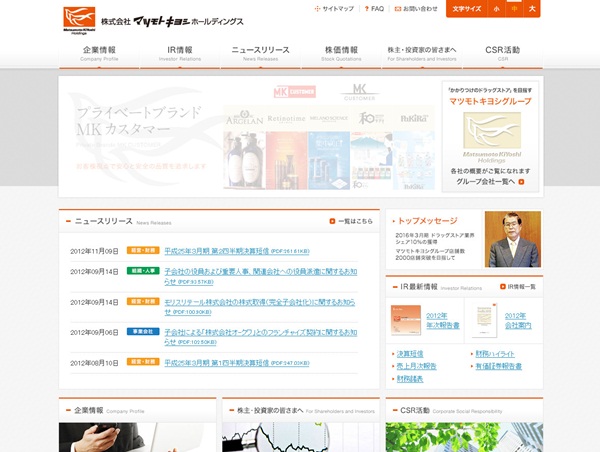This screenshot has width=600, height=452.
Task: Click the ARGELAN bottles product image
Action: [x=245, y=160]
